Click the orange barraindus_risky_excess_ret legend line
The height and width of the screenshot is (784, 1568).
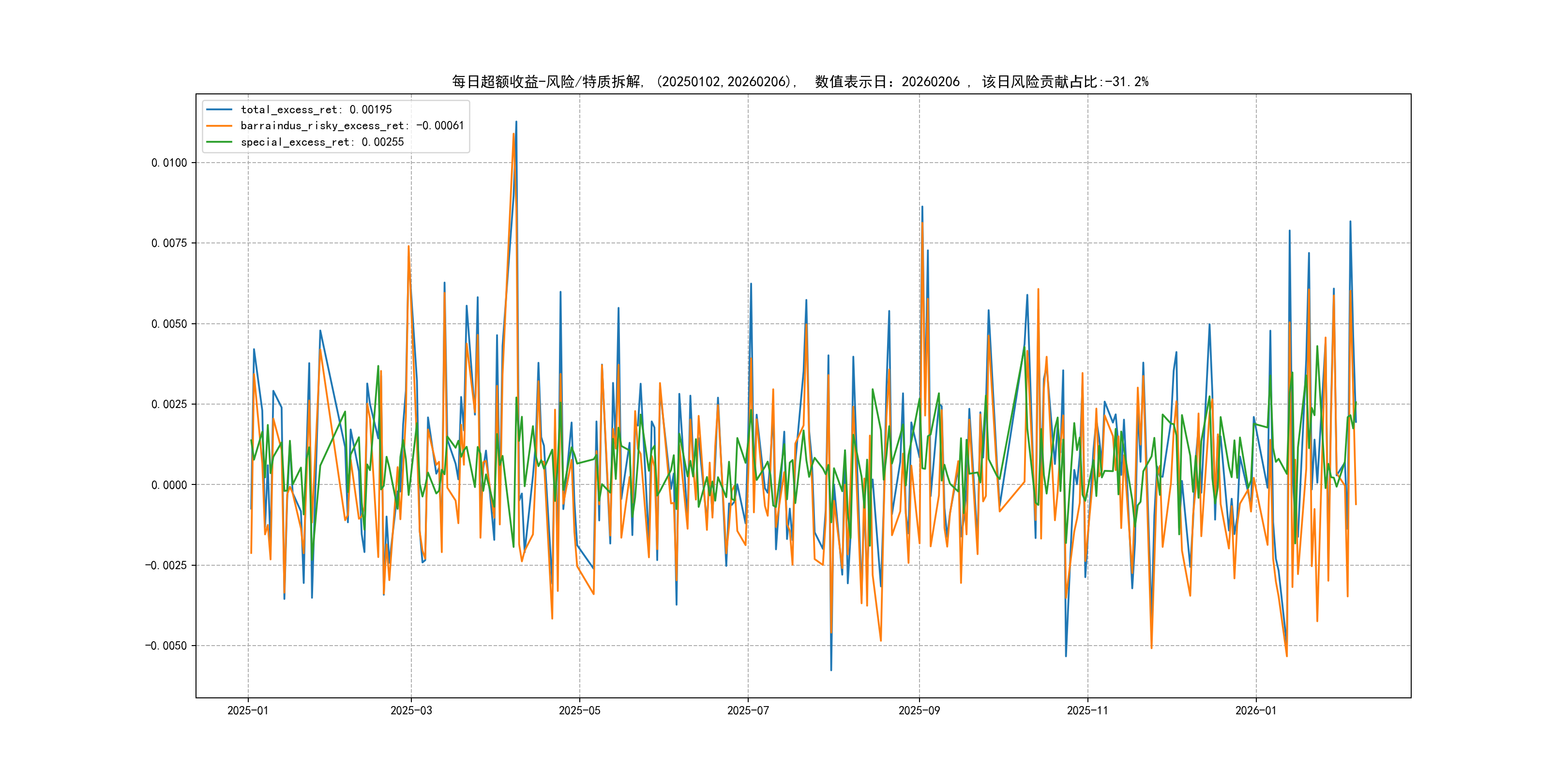coord(219,126)
